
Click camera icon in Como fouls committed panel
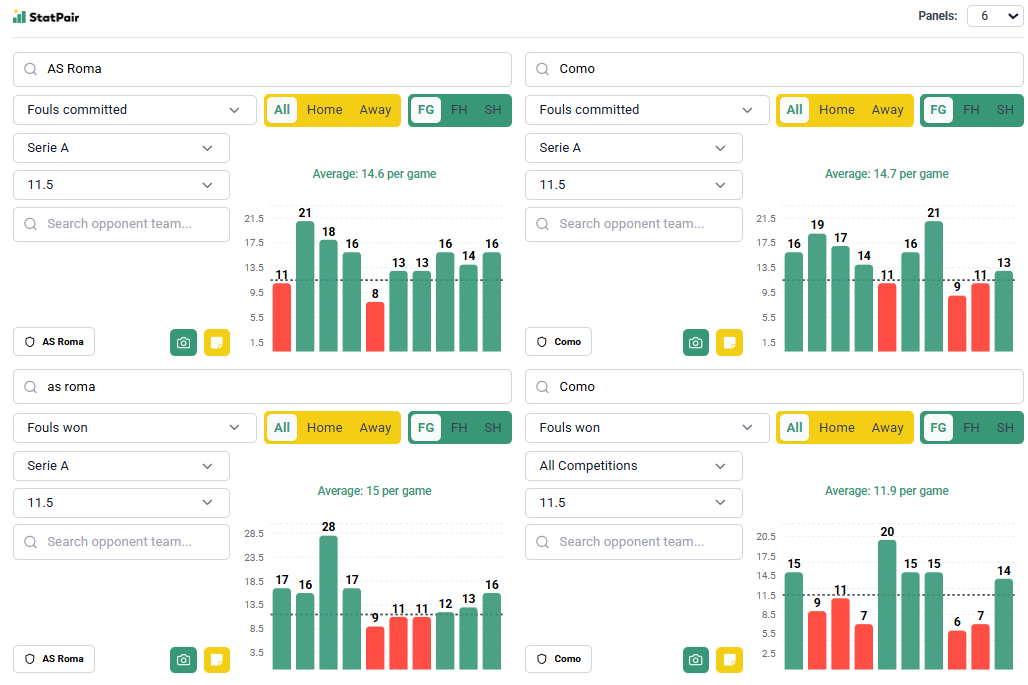coord(695,342)
